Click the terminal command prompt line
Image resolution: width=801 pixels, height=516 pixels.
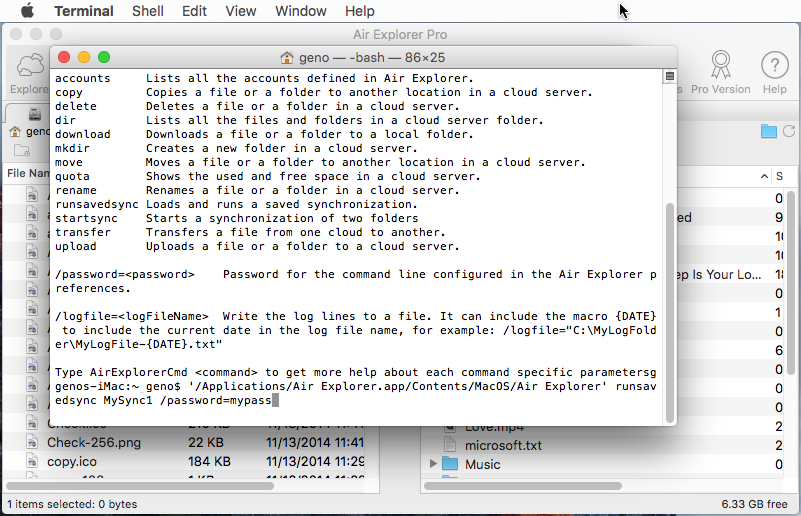click(356, 393)
